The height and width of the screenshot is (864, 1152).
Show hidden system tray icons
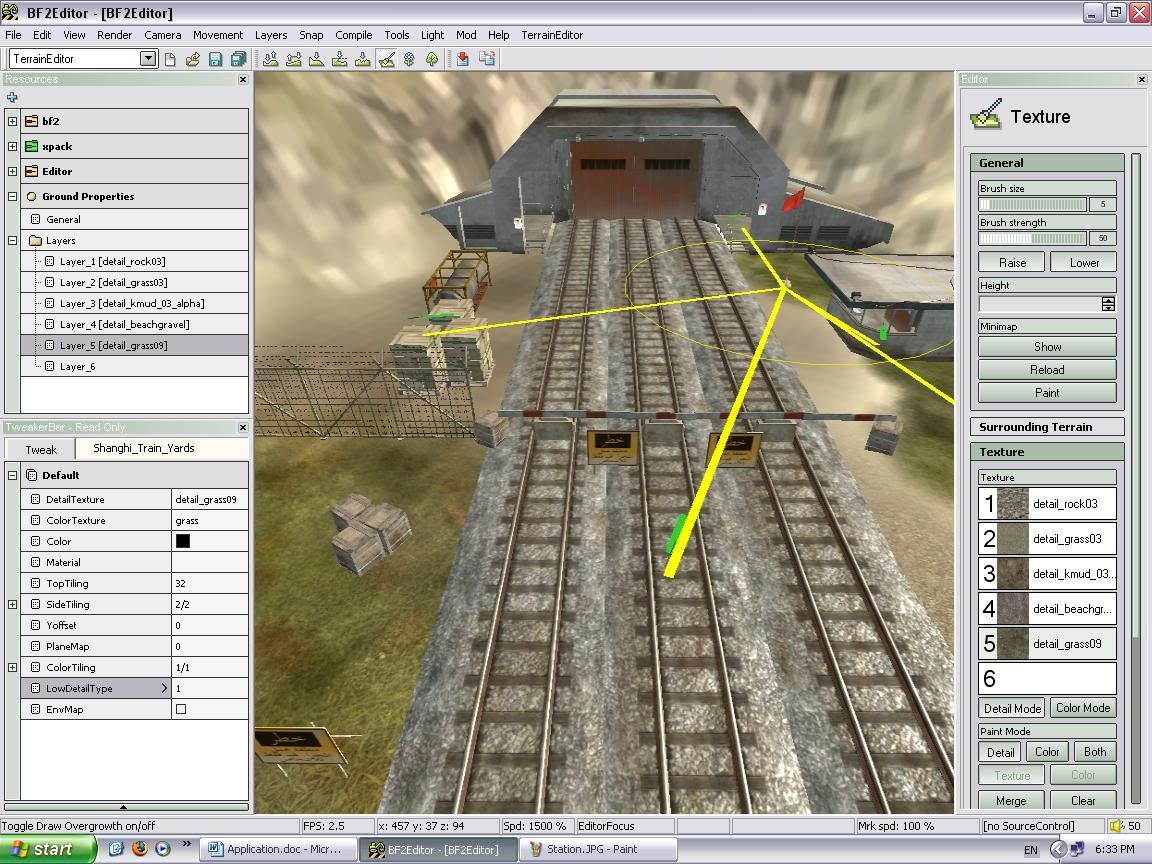[1057, 849]
